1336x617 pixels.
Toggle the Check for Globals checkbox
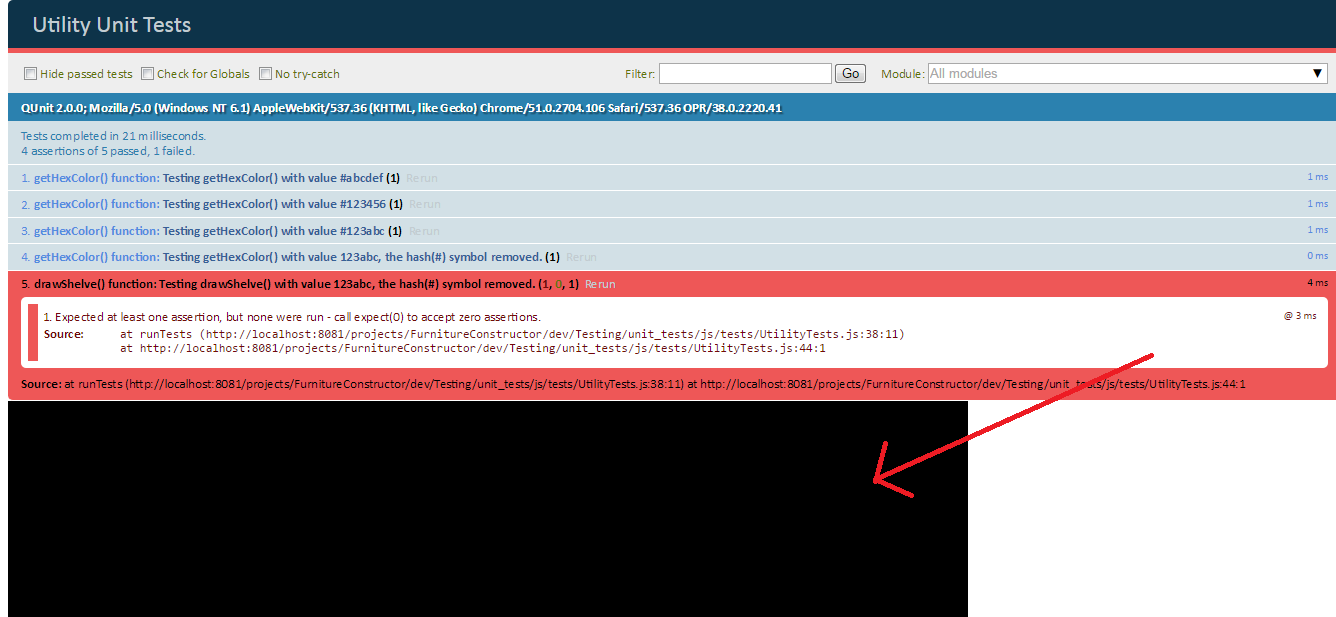[148, 73]
